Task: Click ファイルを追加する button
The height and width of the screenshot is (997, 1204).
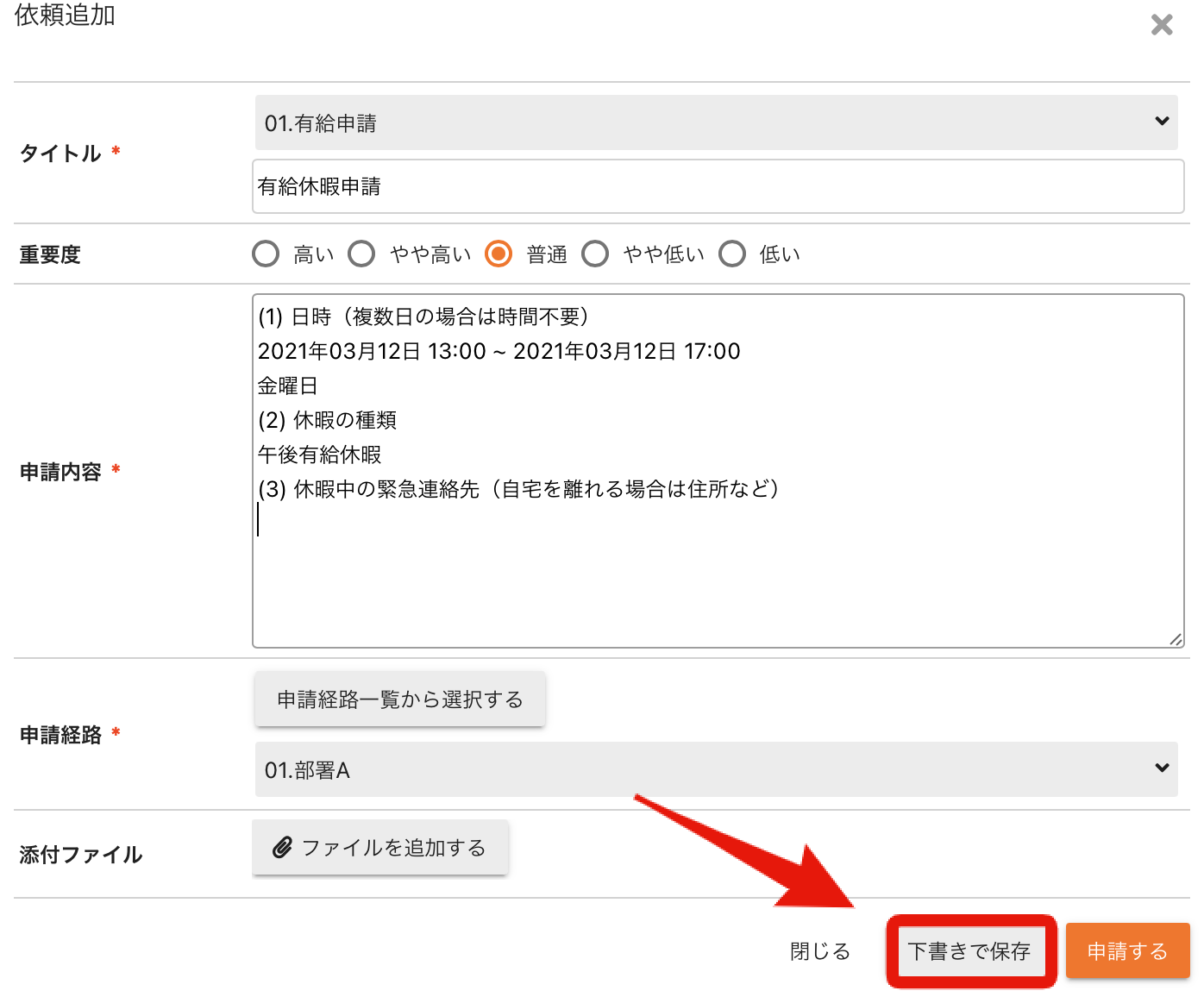Action: (x=380, y=848)
